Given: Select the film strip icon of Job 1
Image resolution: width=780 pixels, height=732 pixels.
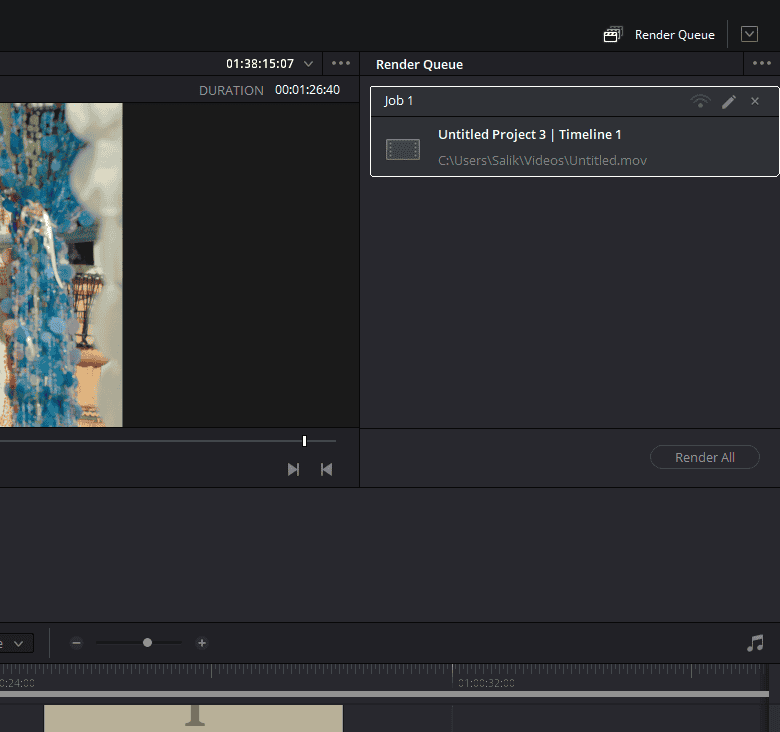Looking at the screenshot, I should point(403,149).
